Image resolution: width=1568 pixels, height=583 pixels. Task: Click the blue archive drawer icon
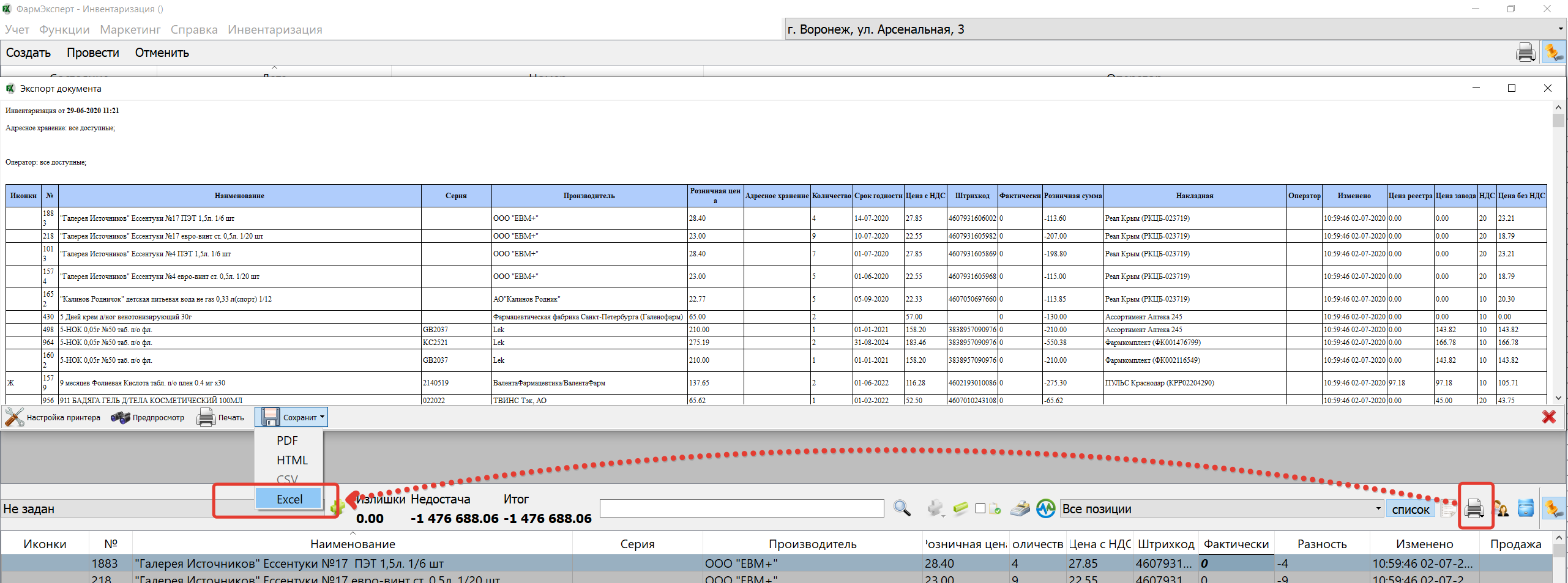1526,508
